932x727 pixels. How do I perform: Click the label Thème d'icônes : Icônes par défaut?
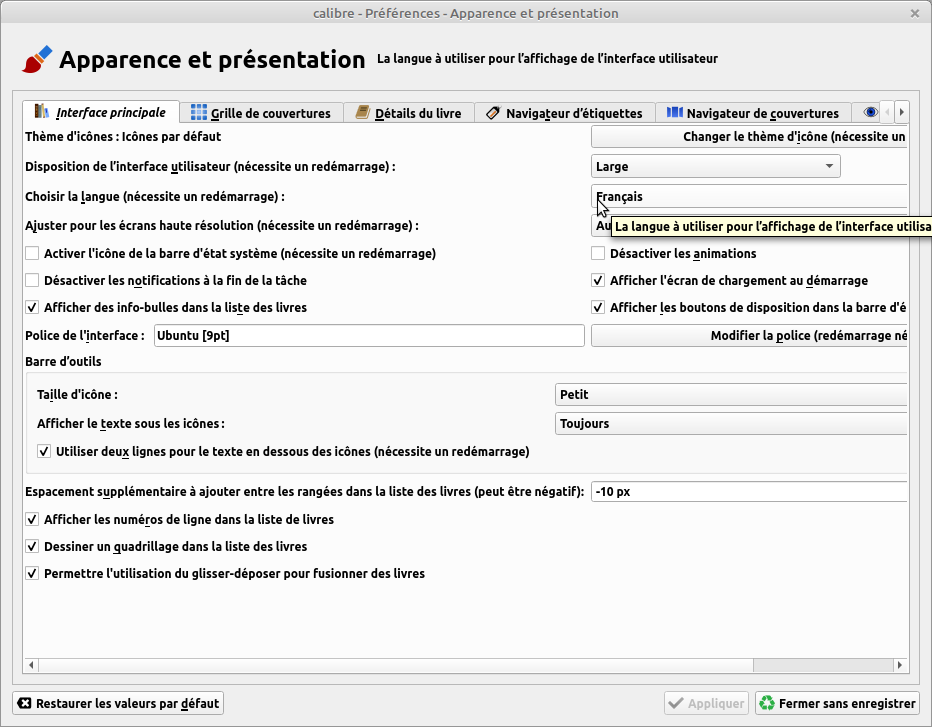(x=123, y=136)
